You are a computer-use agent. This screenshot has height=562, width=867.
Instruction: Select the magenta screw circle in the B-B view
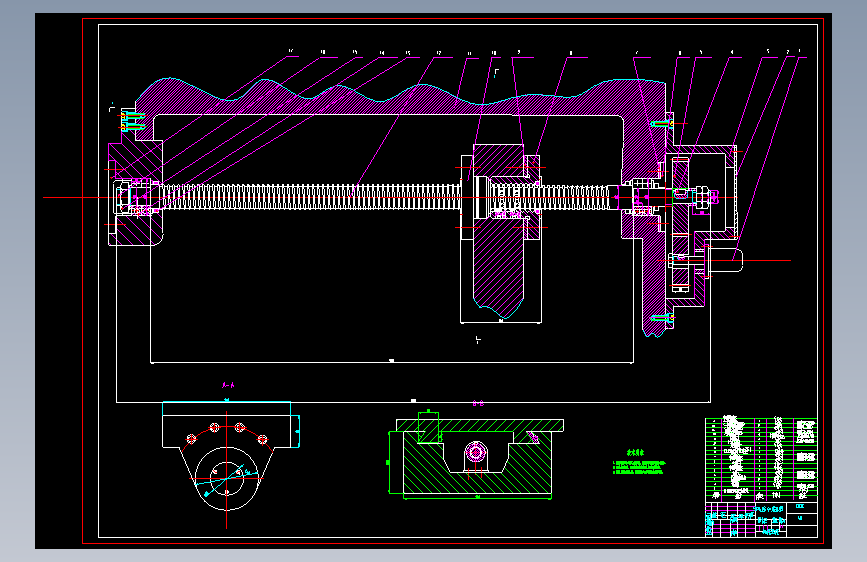[475, 452]
